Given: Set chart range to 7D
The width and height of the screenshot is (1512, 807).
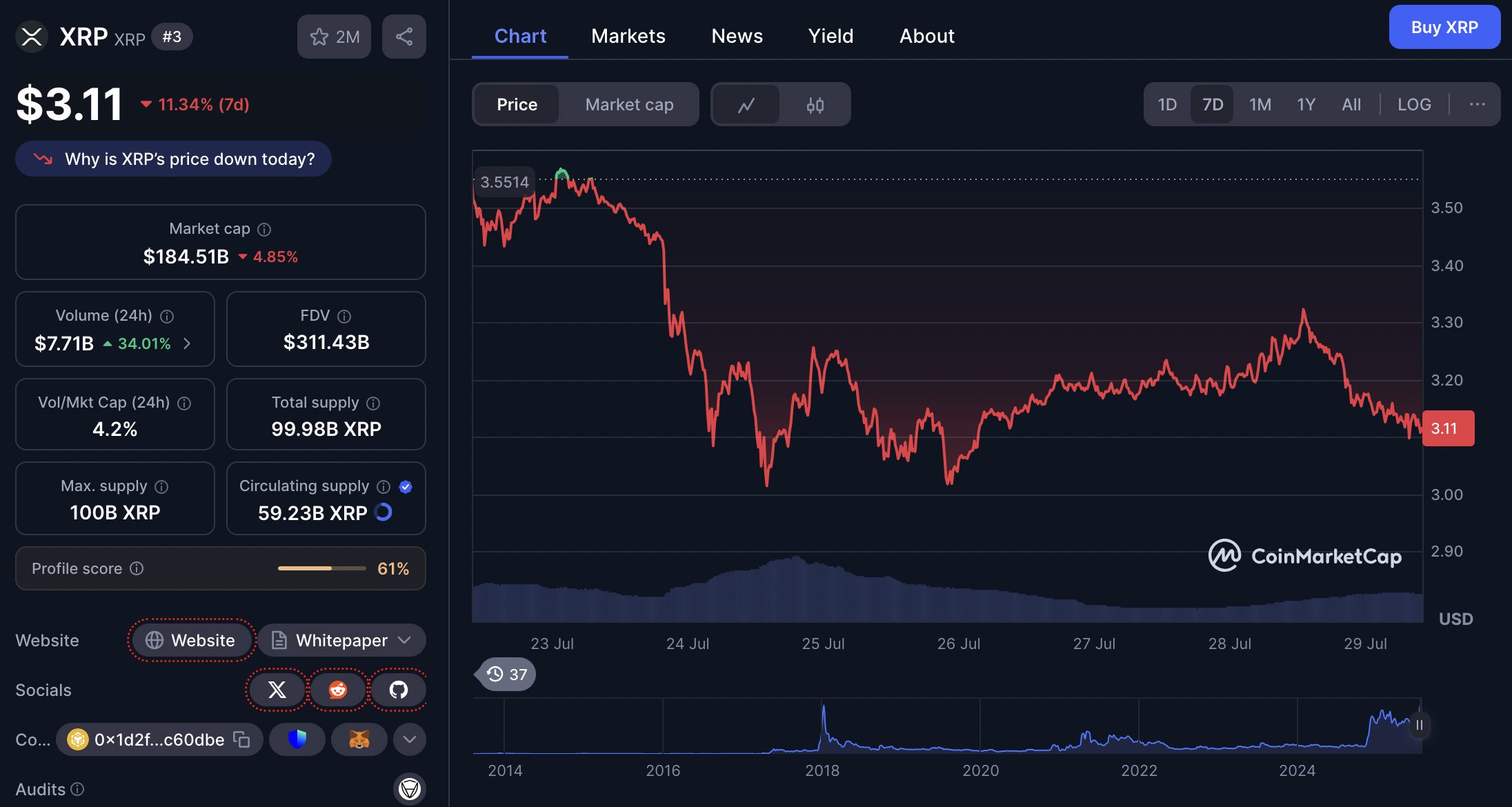Looking at the screenshot, I should click(1212, 105).
